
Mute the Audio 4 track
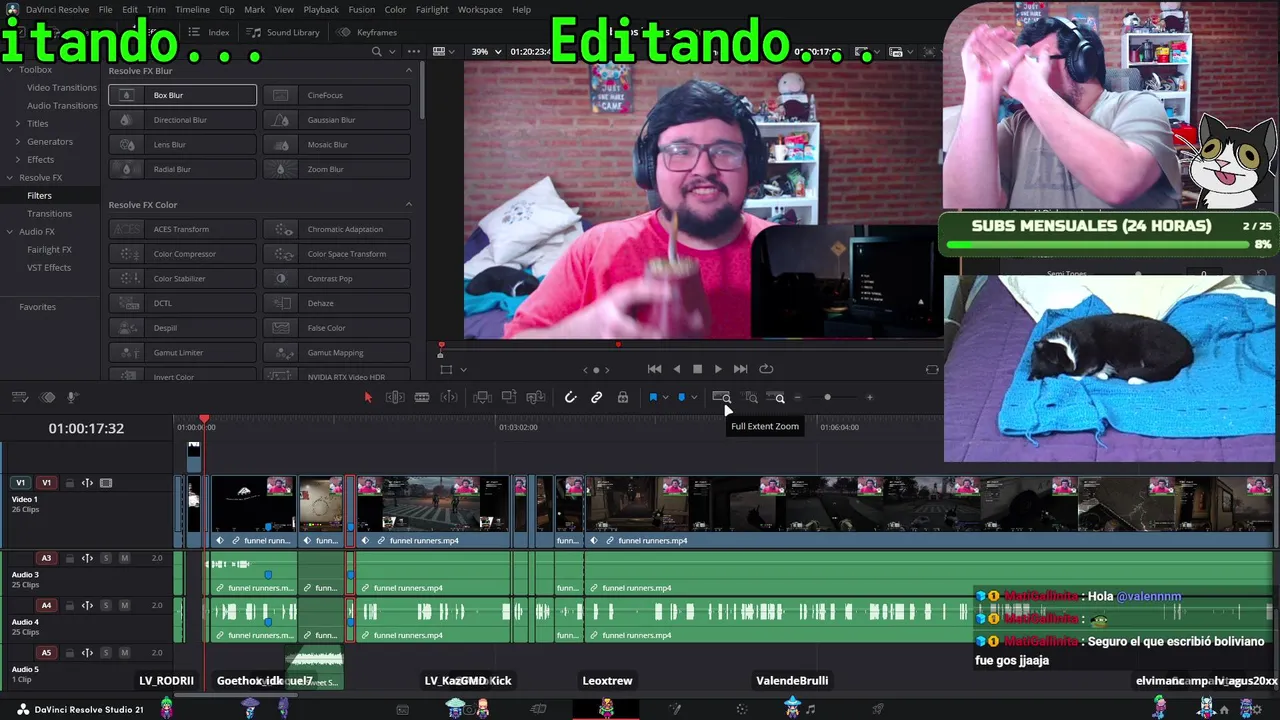point(124,605)
